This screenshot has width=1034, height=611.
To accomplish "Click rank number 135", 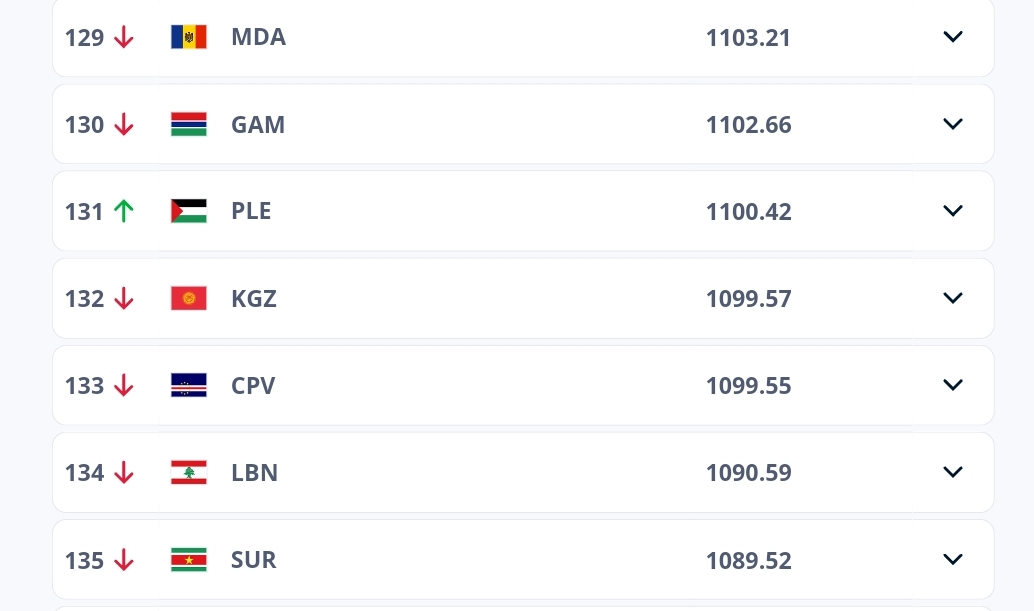I will pos(84,560).
